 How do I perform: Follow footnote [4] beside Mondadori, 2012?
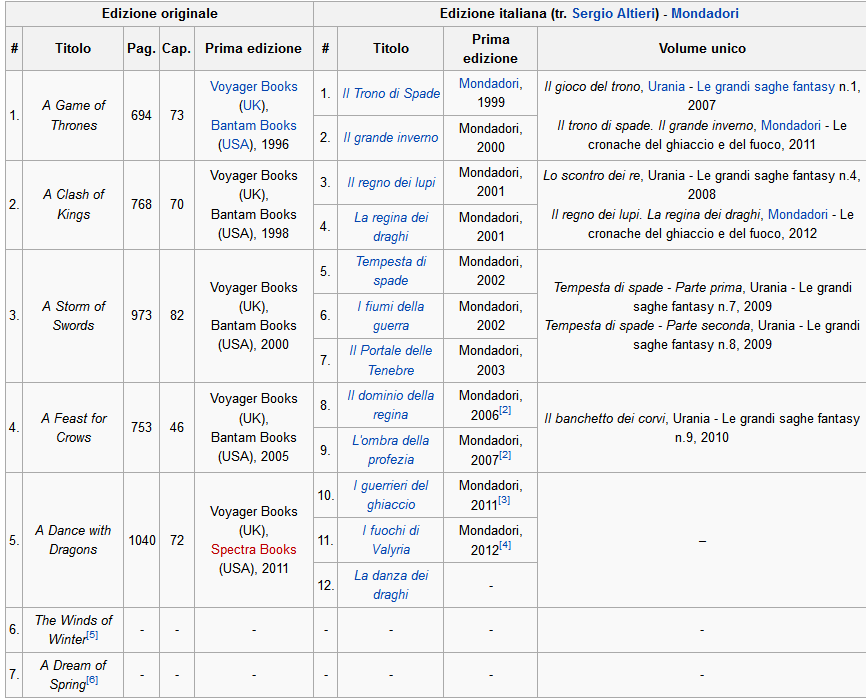coord(505,545)
